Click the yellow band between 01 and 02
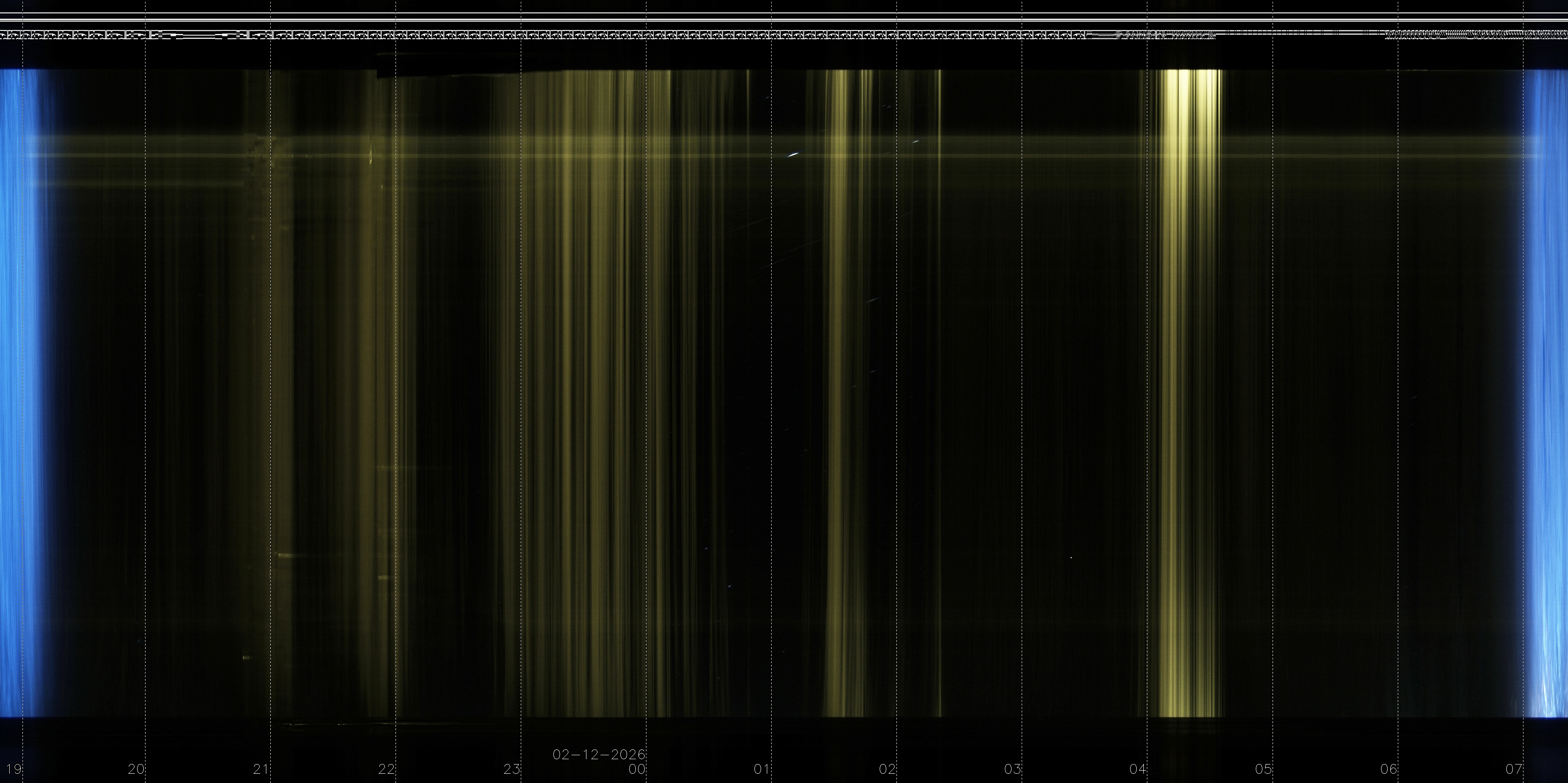The width and height of the screenshot is (1568, 783). [839, 389]
